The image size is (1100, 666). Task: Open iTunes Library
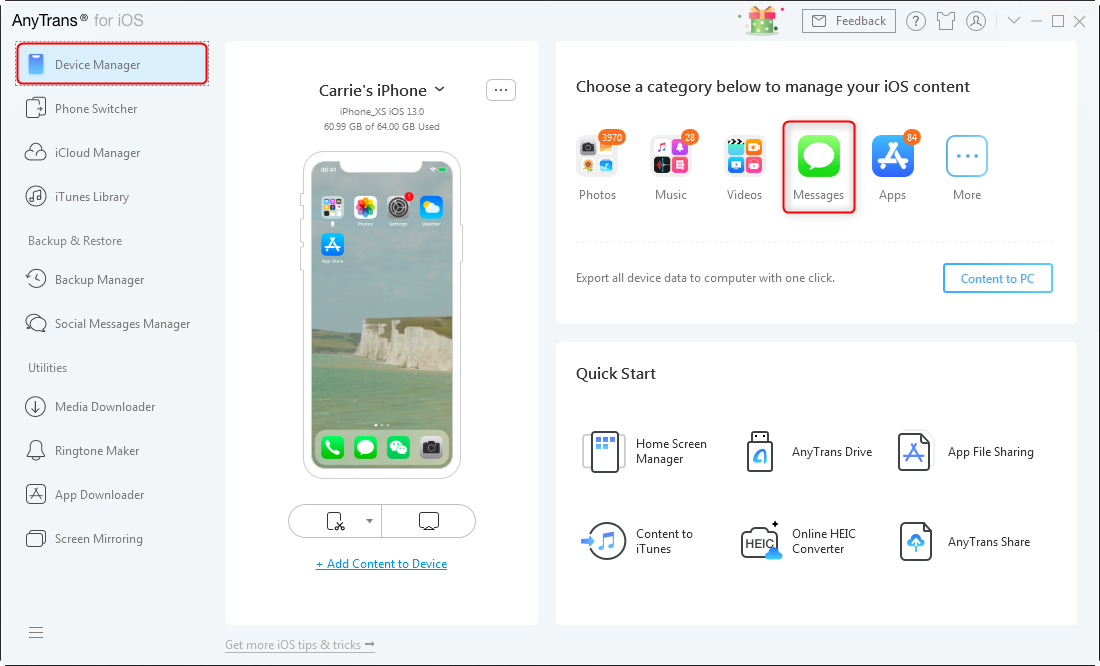(x=77, y=197)
